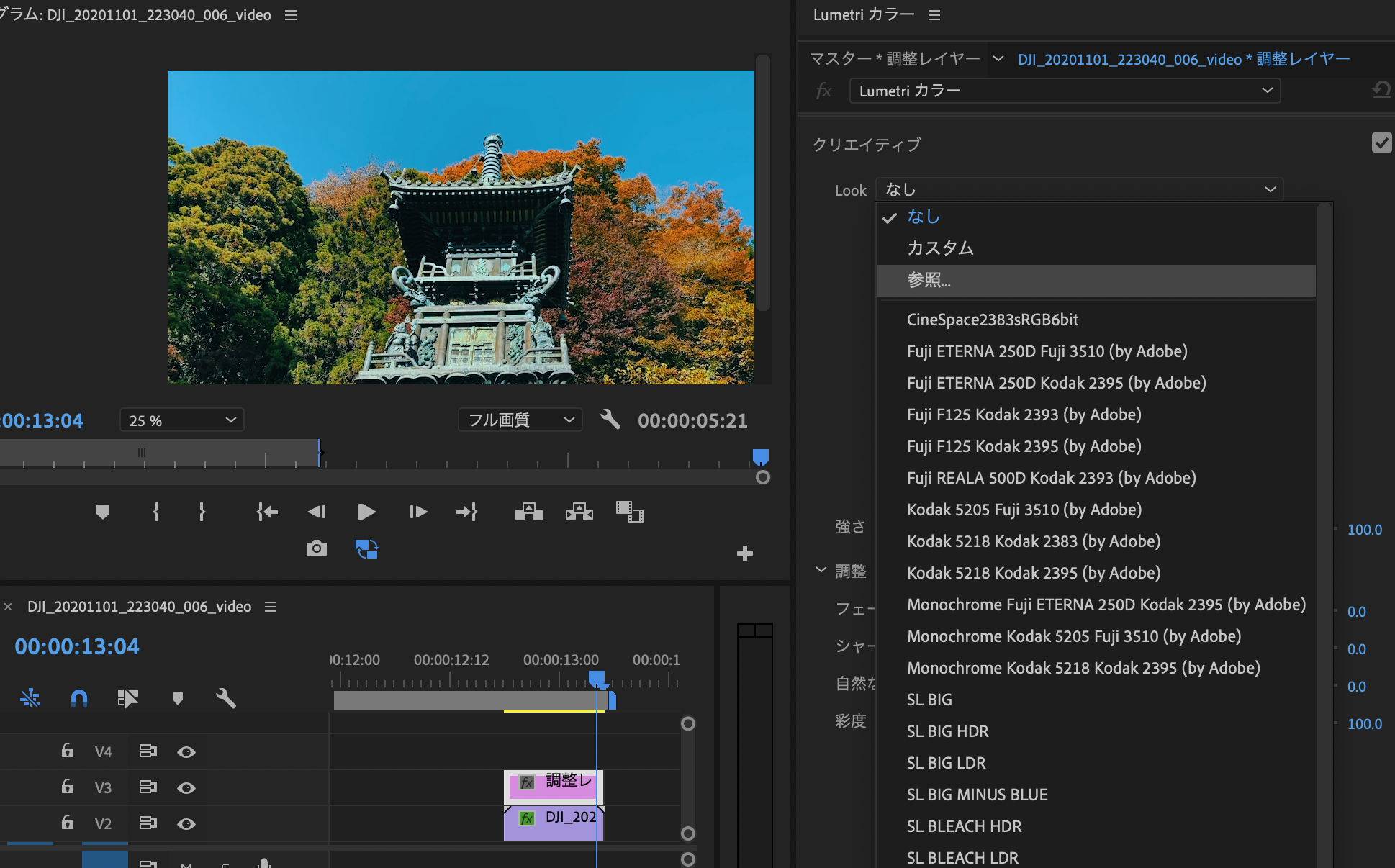Open the program monitor panel menu
1395x868 pixels.
click(x=291, y=15)
